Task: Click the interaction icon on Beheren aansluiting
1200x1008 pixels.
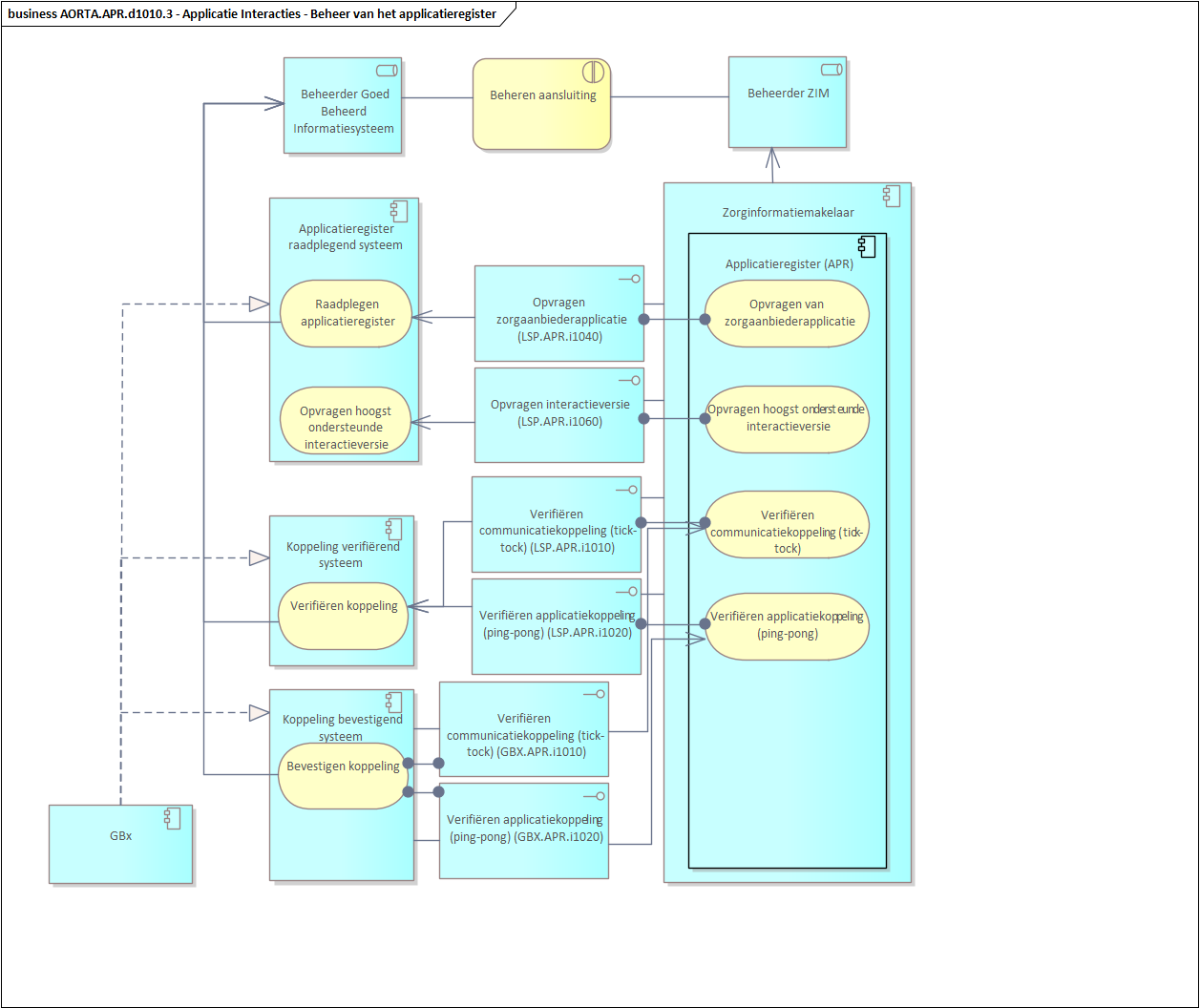Action: [x=593, y=73]
